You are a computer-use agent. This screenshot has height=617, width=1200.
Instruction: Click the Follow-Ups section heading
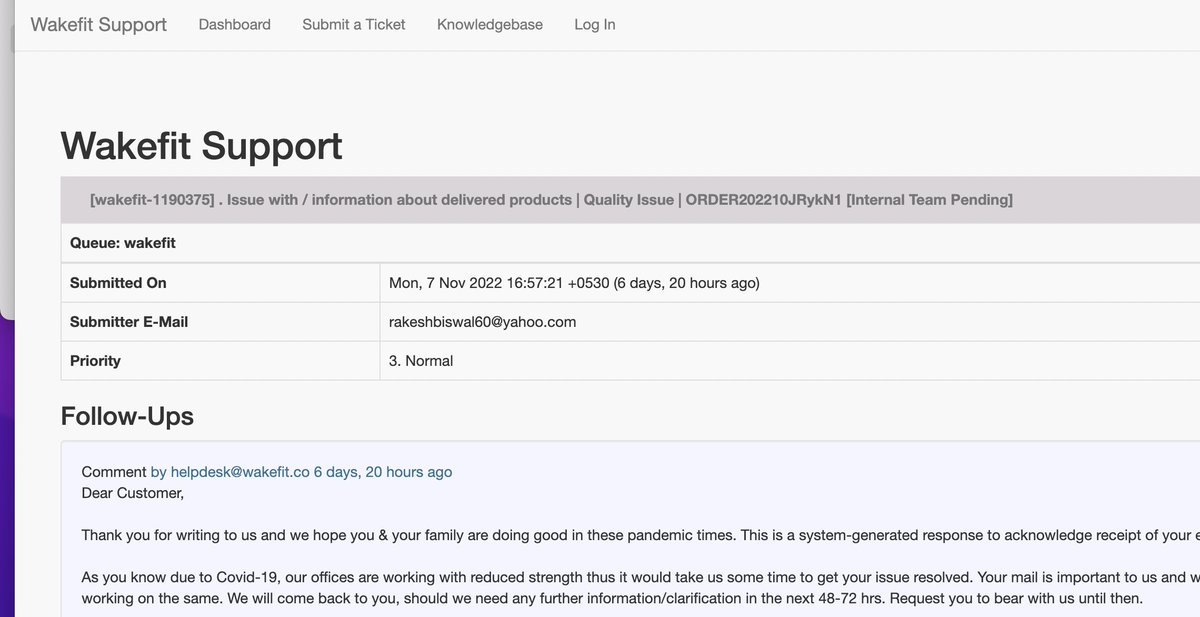click(x=127, y=416)
